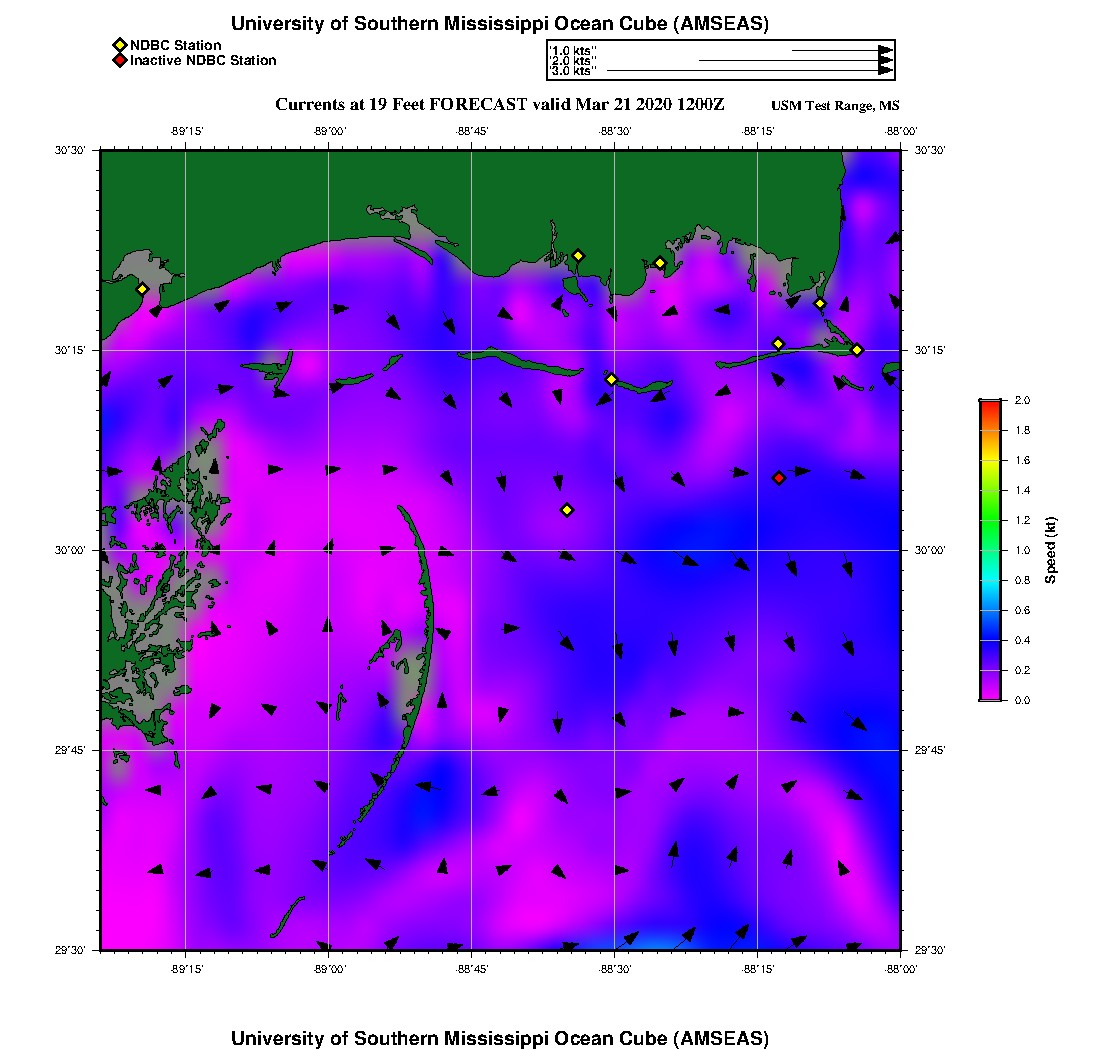Click the yellow diamond icon in the legend

[119, 45]
